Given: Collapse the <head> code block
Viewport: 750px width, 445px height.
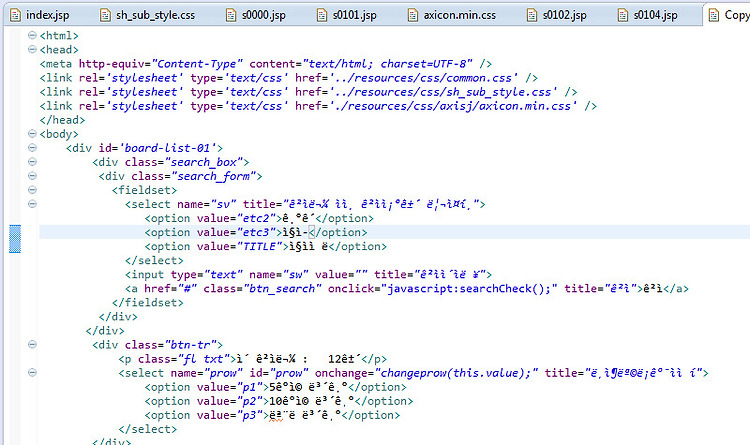Looking at the screenshot, I should [32, 49].
